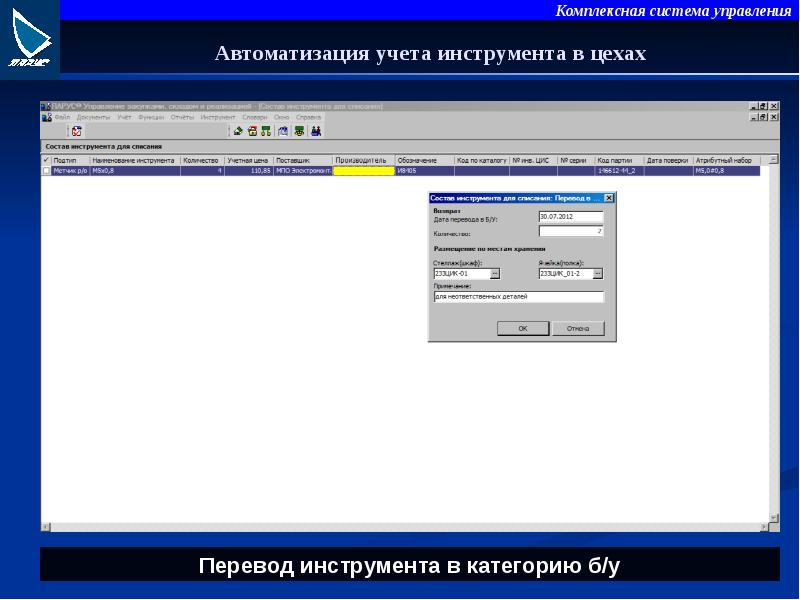Click the green hierarchy tree toolbar icon

tap(265, 131)
